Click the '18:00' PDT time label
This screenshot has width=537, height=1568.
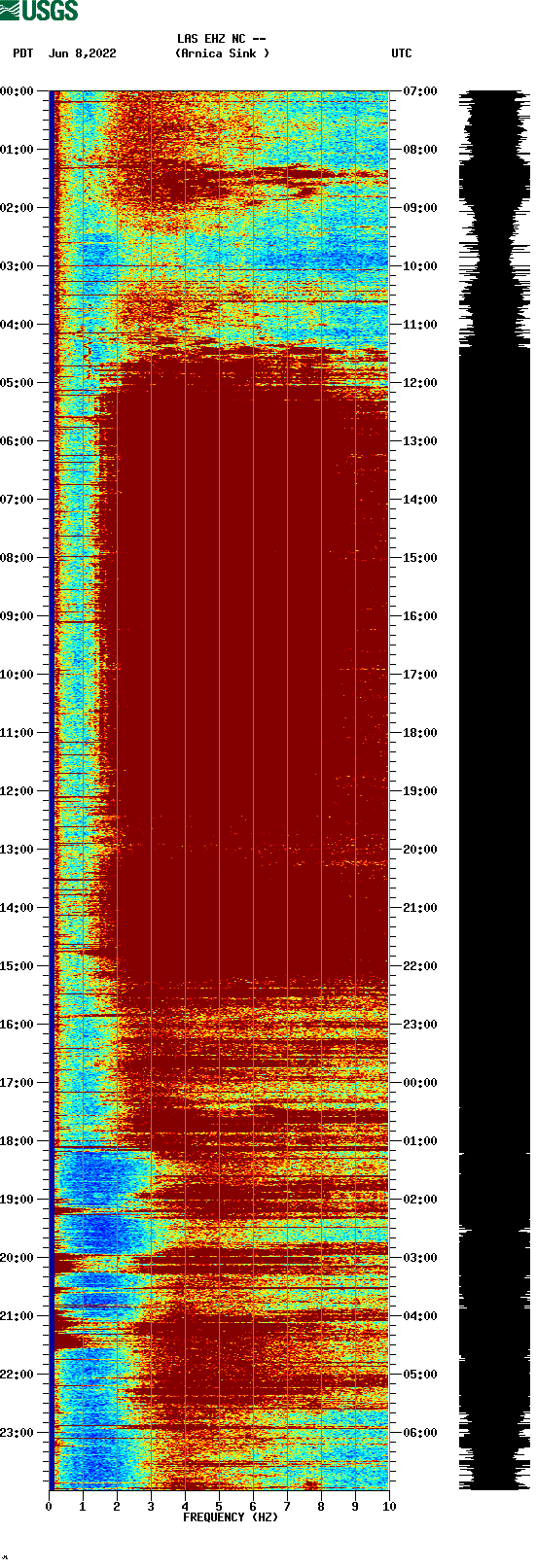(17, 1141)
